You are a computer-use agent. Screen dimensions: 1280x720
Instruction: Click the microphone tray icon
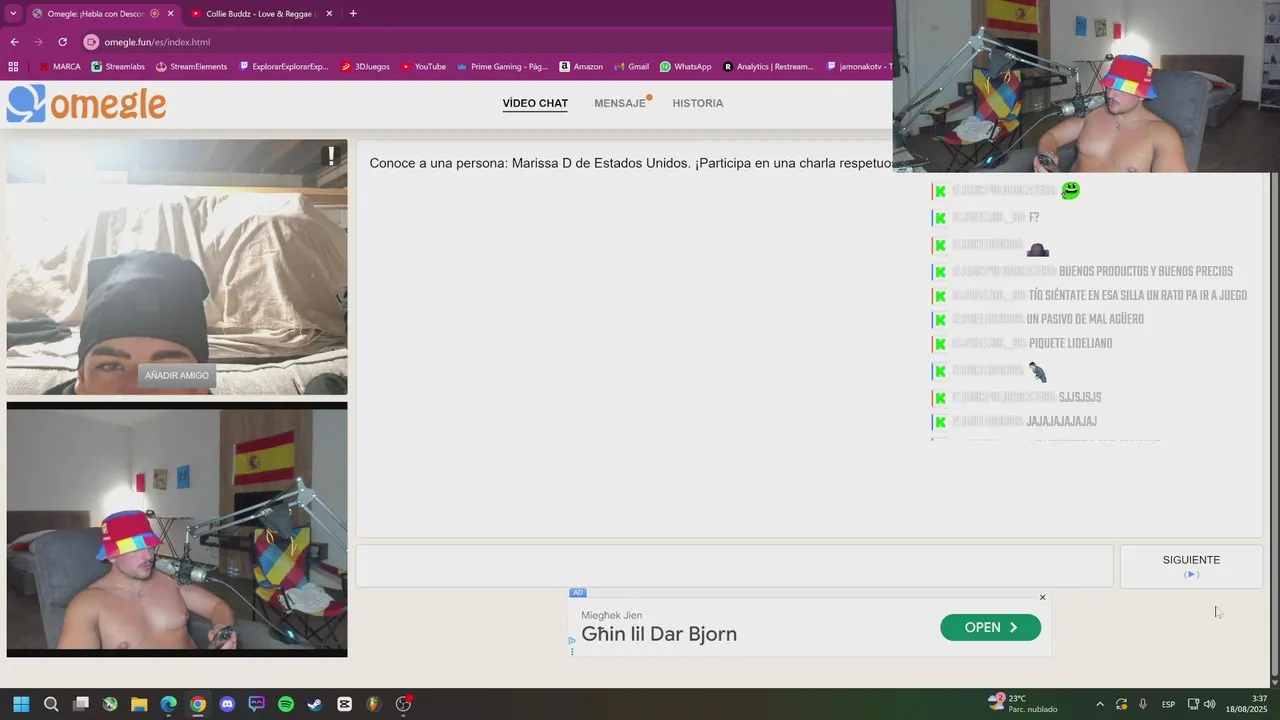[1143, 704]
